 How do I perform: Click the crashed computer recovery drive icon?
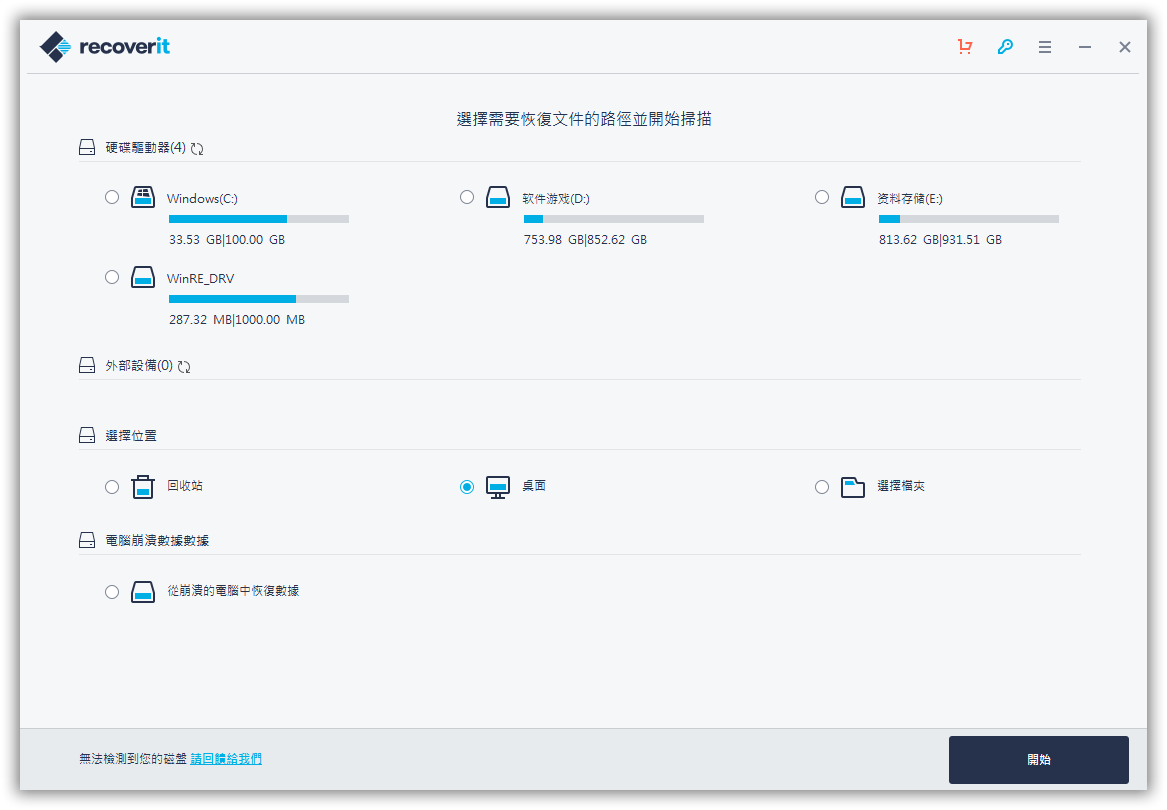tap(142, 591)
